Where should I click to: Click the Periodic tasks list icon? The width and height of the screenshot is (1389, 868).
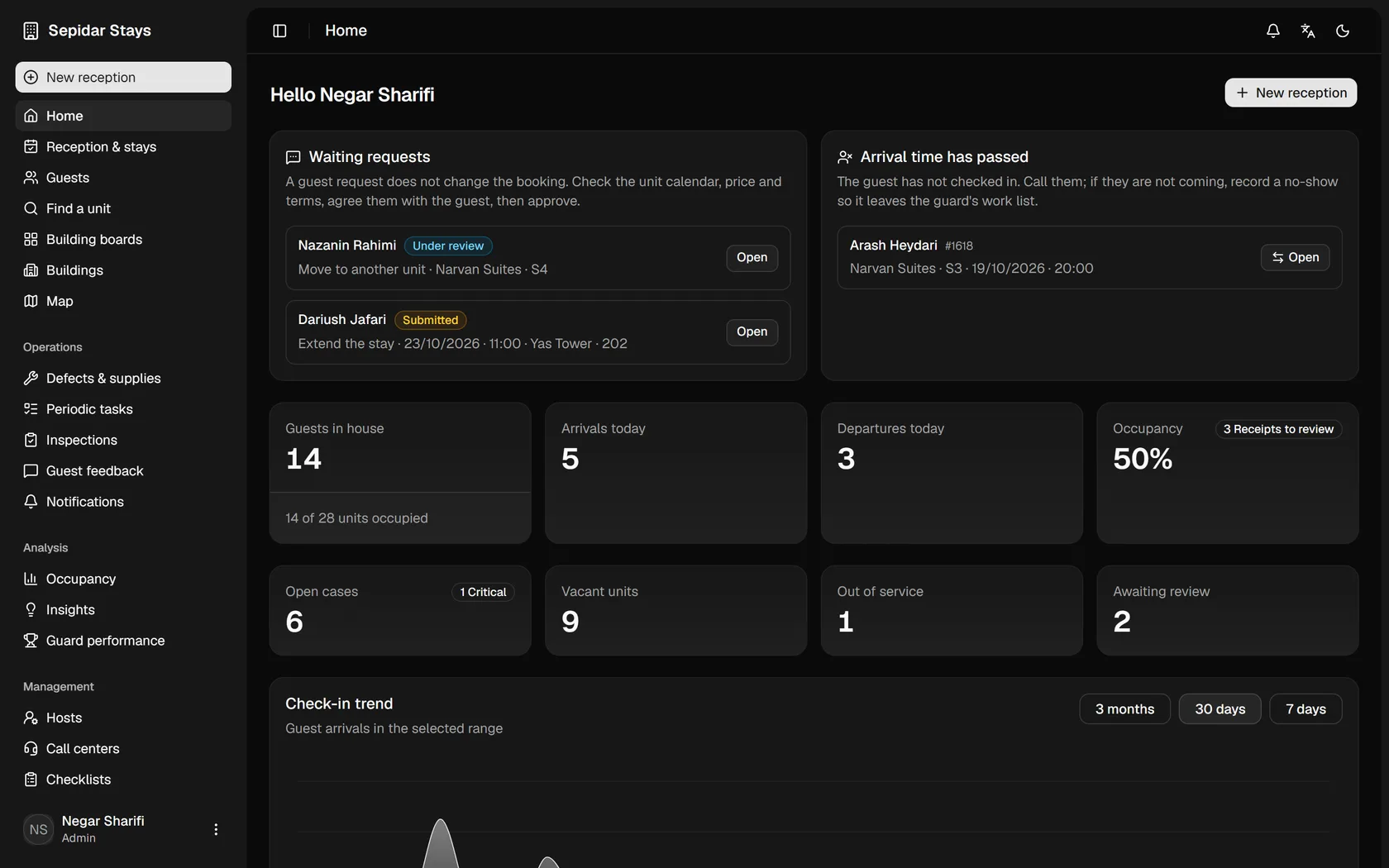click(x=31, y=409)
